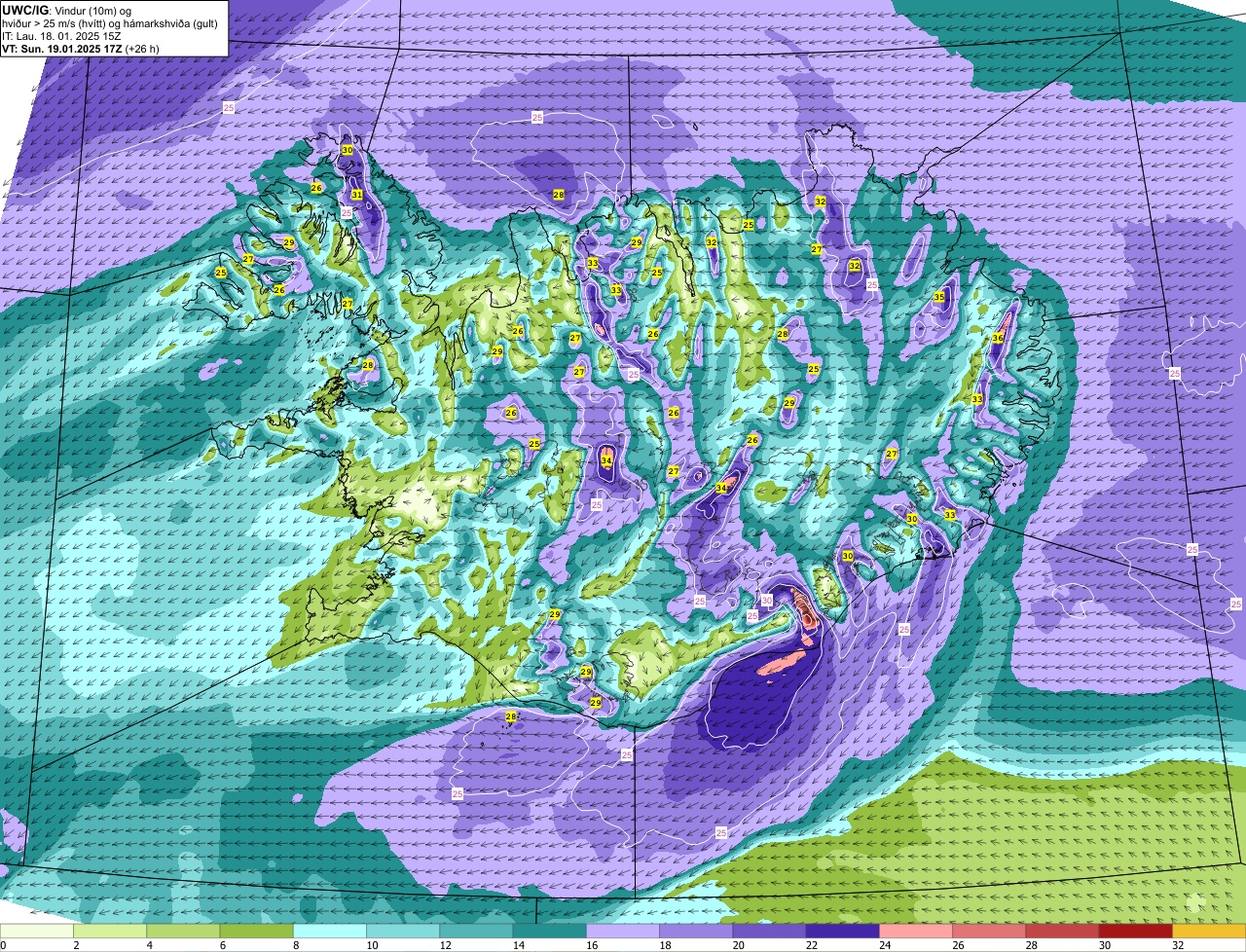The image size is (1246, 952).
Task: Click the 6–8 m/s olive legend swatch
Action: pyautogui.click(x=256, y=932)
